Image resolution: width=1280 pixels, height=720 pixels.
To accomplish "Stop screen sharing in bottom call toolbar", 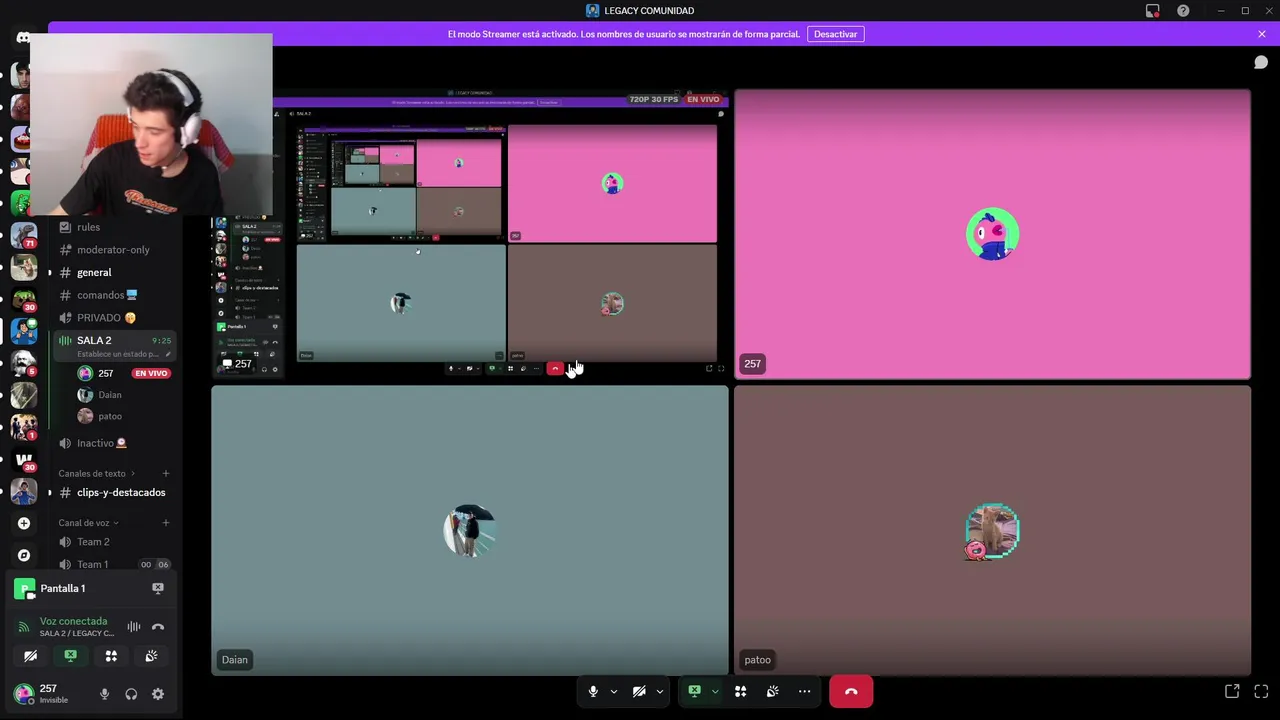I will [694, 691].
